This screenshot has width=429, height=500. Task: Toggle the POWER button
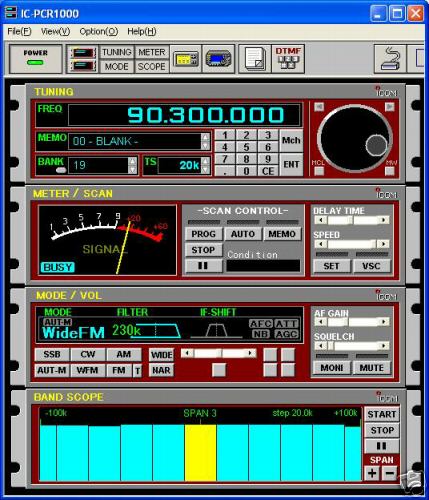36,59
